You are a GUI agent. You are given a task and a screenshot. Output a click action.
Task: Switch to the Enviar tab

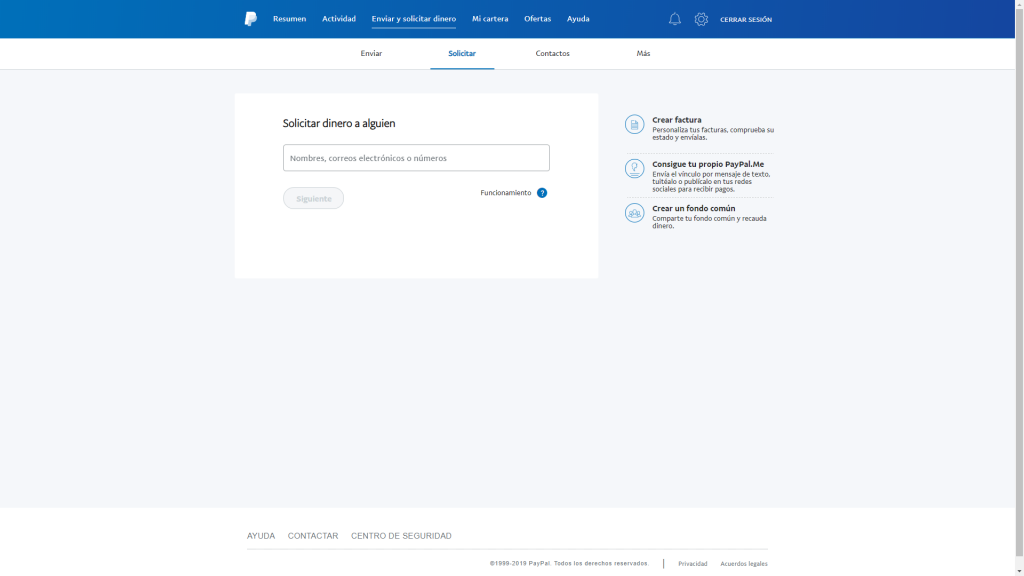click(x=371, y=53)
